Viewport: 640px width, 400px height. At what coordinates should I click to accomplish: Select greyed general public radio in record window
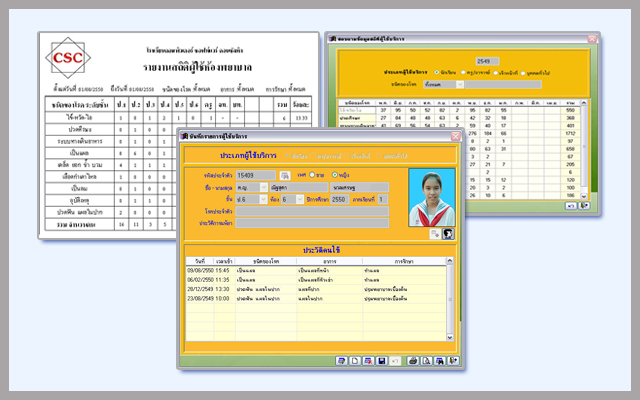pyautogui.click(x=379, y=156)
